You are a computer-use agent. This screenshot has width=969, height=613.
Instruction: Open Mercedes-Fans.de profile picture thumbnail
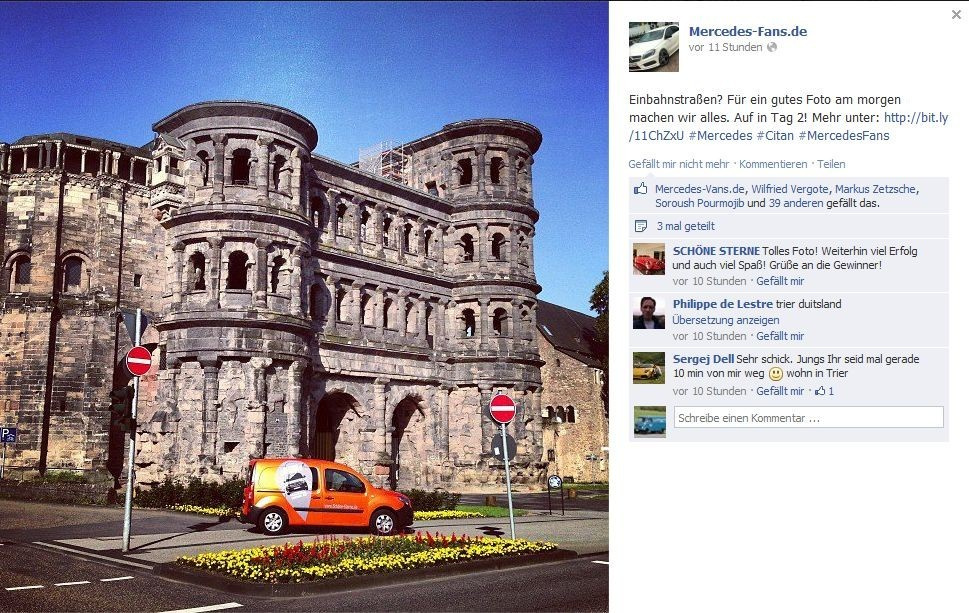coord(653,47)
